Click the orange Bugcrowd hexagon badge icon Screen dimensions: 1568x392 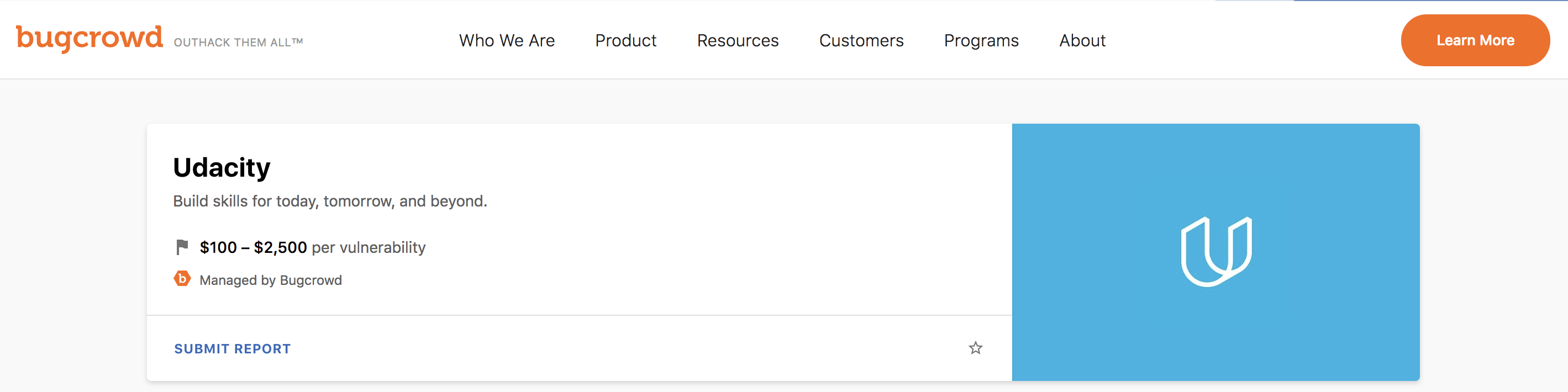182,279
